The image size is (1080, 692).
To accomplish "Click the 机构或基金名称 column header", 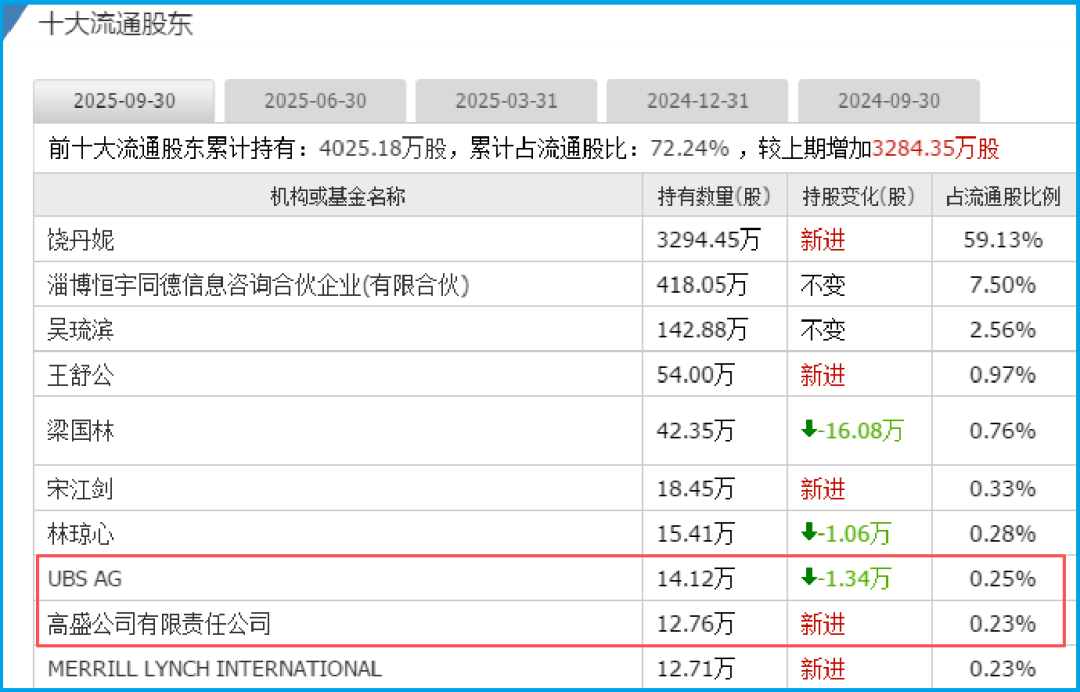I will coord(337,196).
